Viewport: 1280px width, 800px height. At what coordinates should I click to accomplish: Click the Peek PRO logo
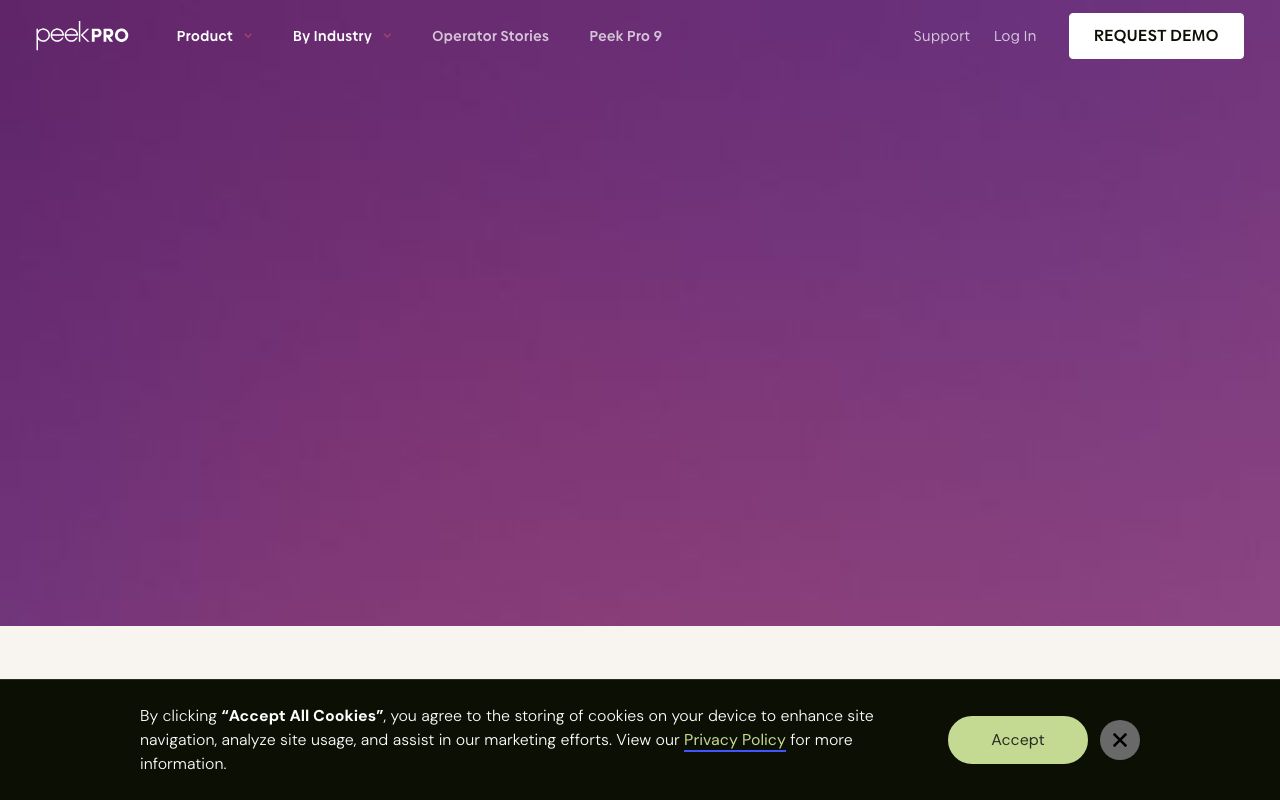(x=82, y=36)
